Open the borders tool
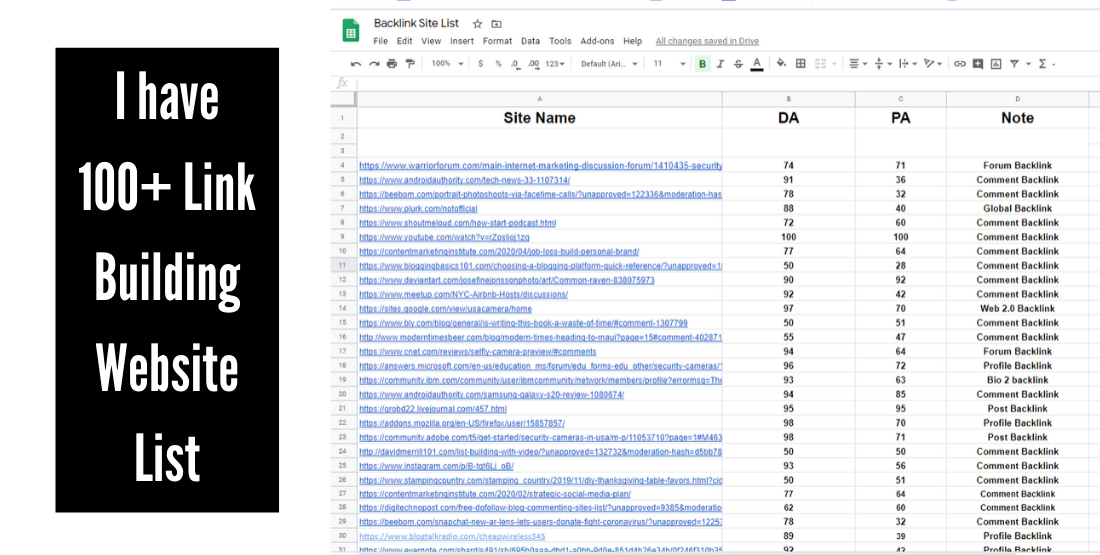Viewport: 1100px width, 555px height. [x=800, y=64]
